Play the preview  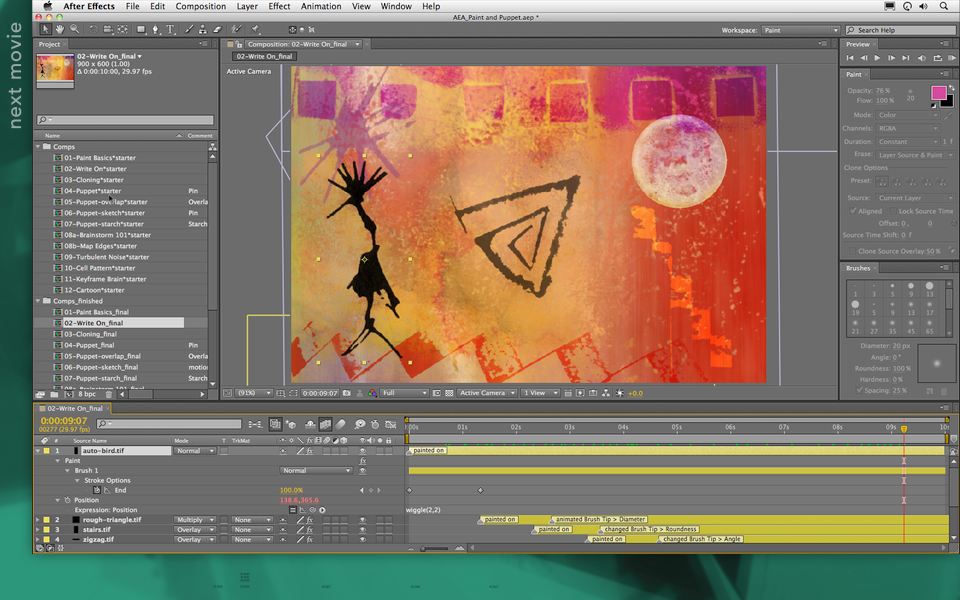877,58
